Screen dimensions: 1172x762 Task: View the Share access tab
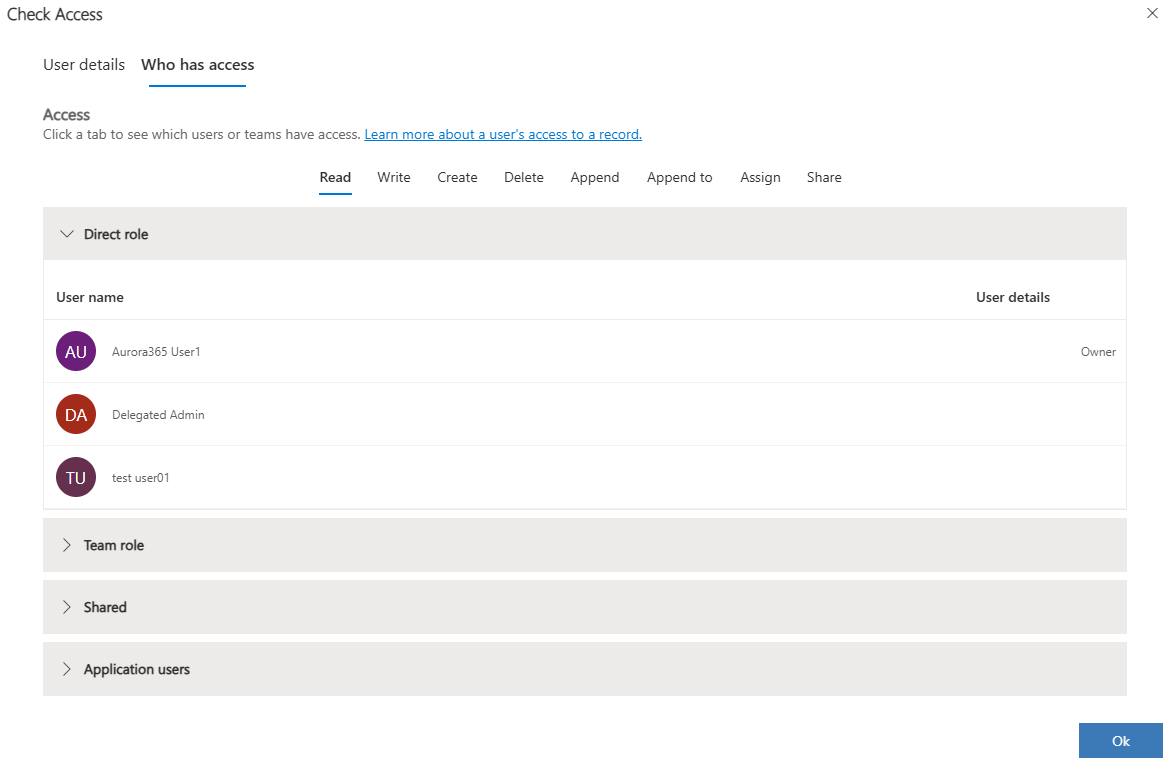click(823, 177)
